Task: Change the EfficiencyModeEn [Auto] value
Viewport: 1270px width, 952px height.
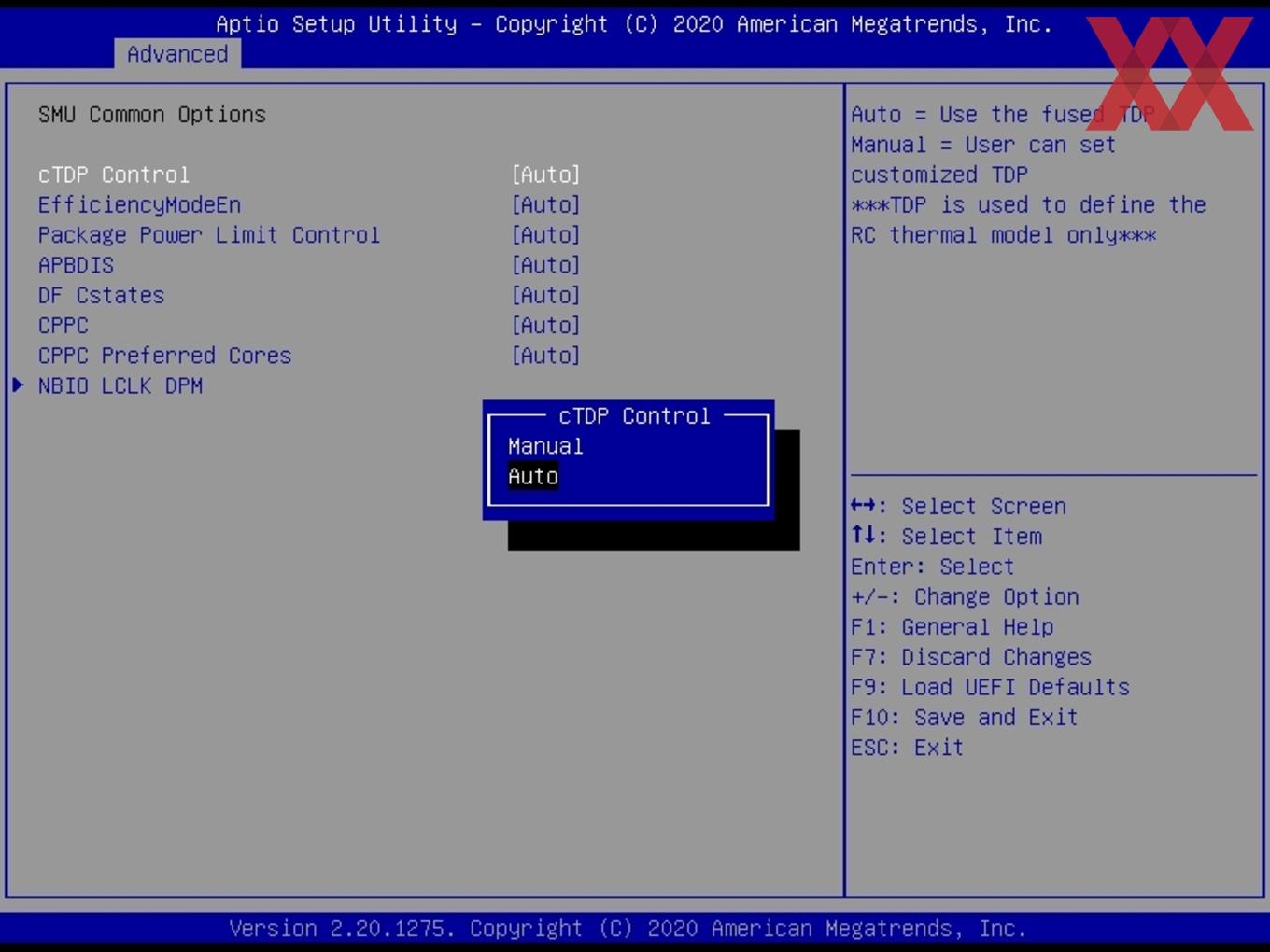Action: (546, 204)
